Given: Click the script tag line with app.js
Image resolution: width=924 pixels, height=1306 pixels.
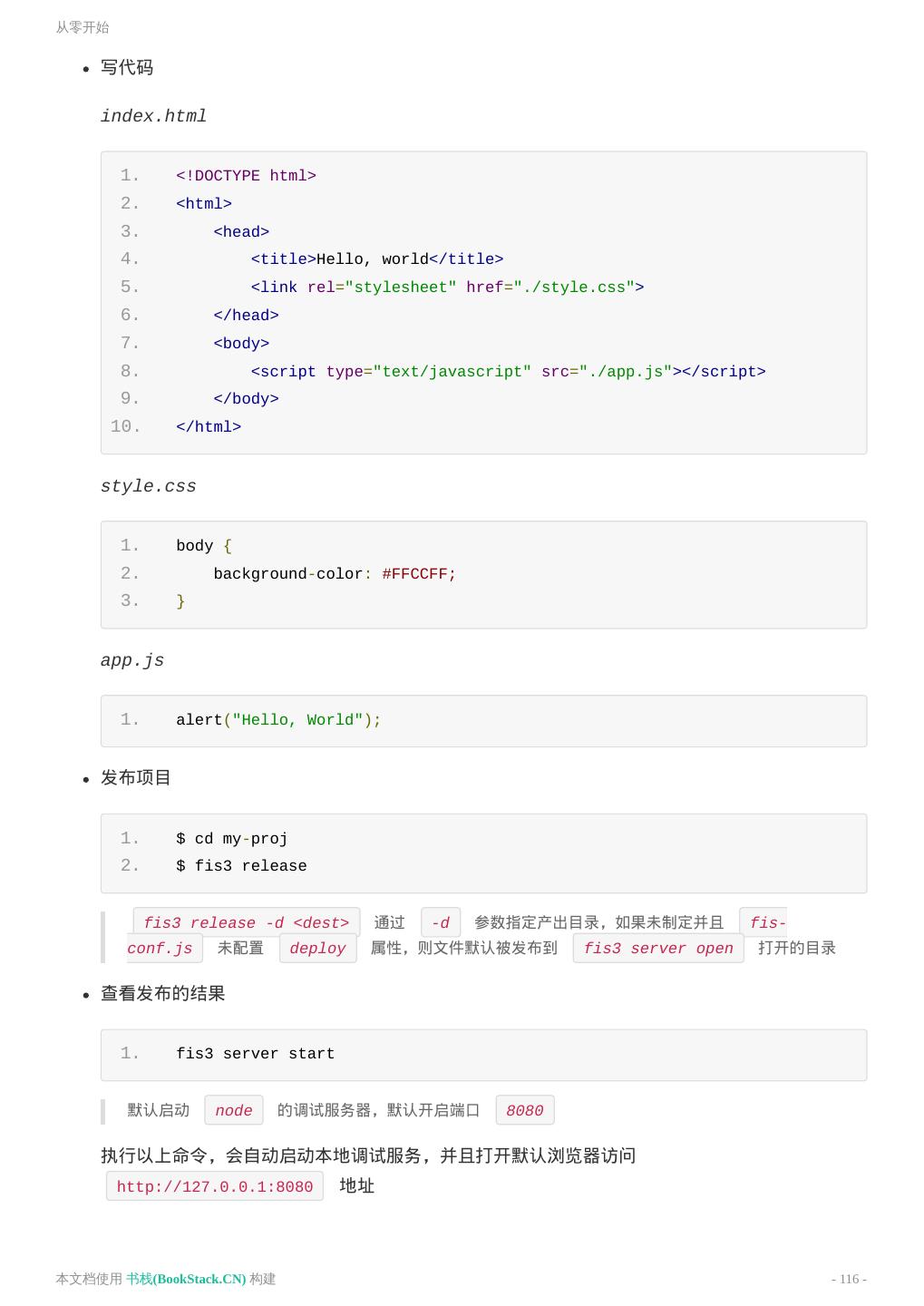Looking at the screenshot, I should pos(508,372).
